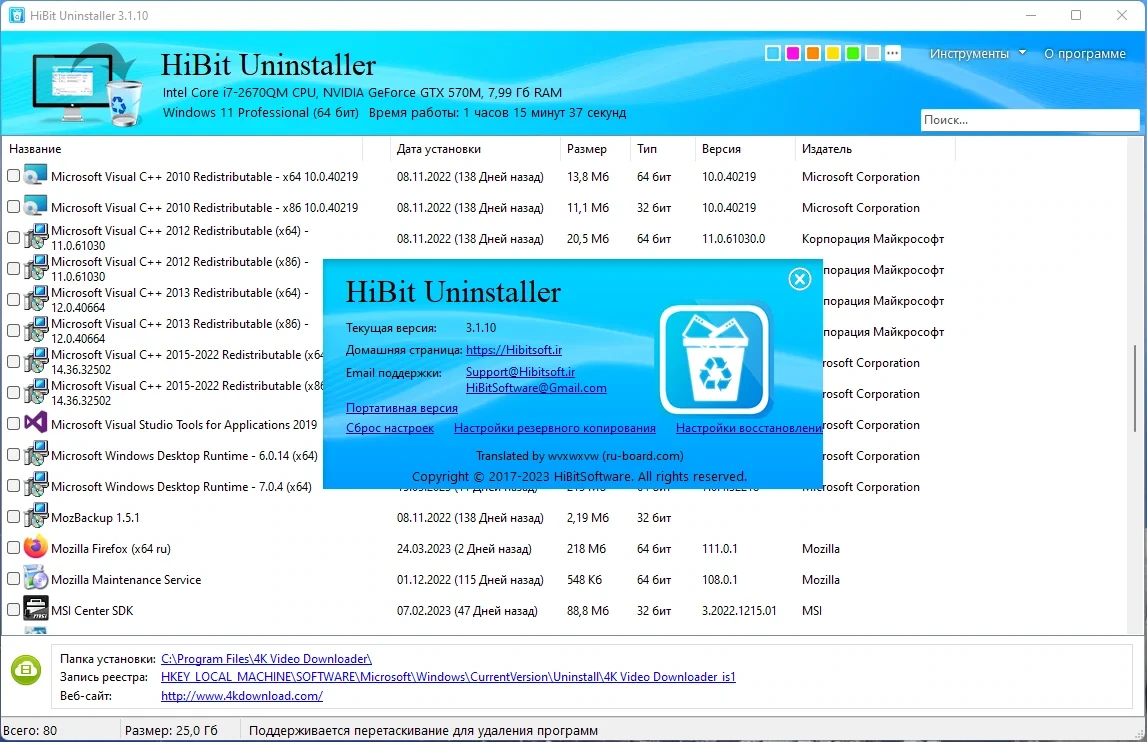Click Mozilla Maintenance Service icon

click(35, 578)
